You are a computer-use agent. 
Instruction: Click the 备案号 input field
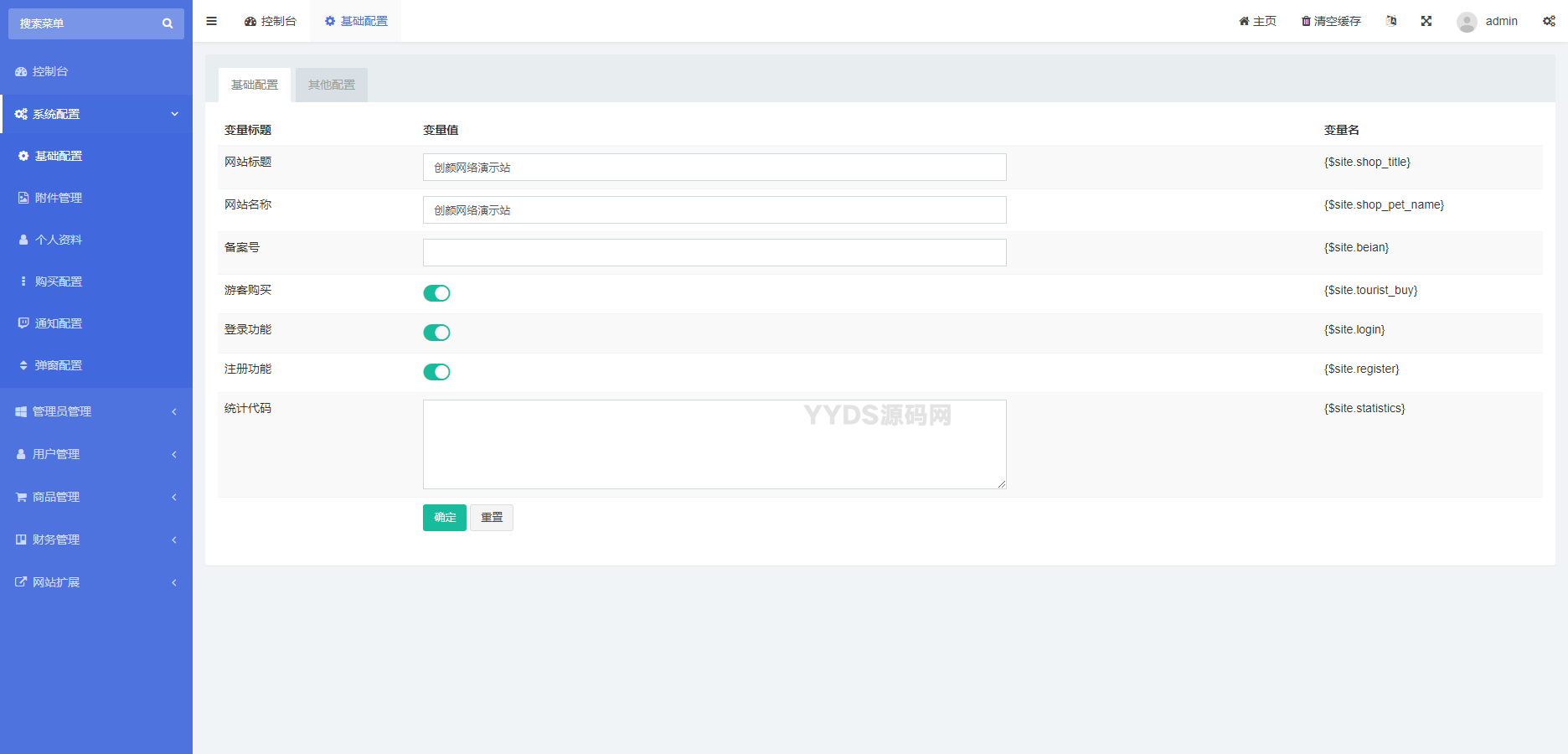click(714, 252)
